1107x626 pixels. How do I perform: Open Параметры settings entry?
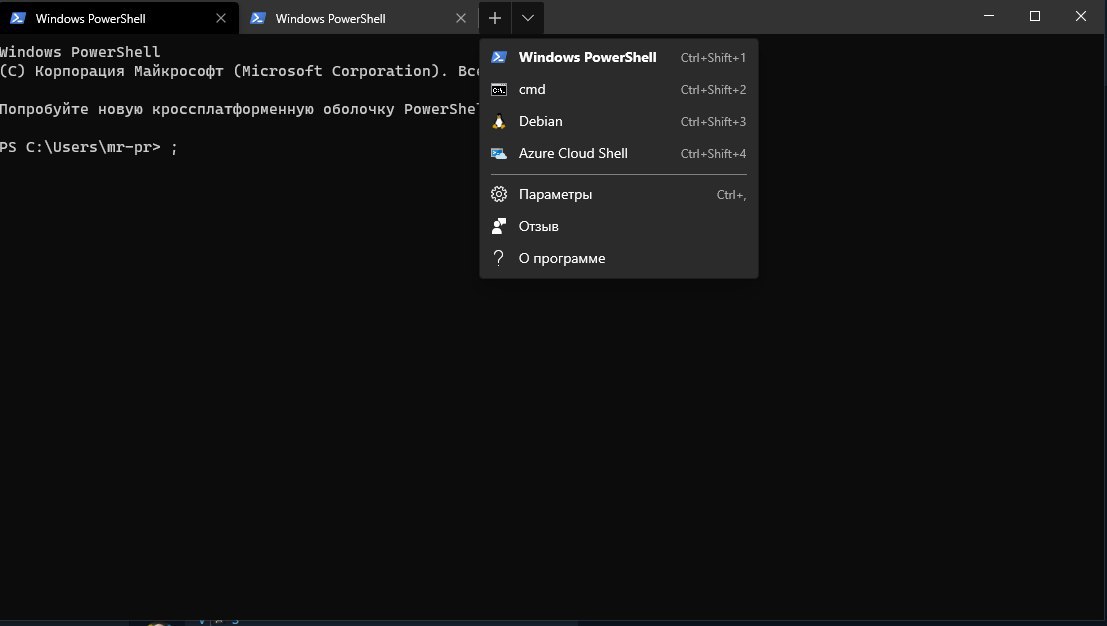tap(618, 194)
